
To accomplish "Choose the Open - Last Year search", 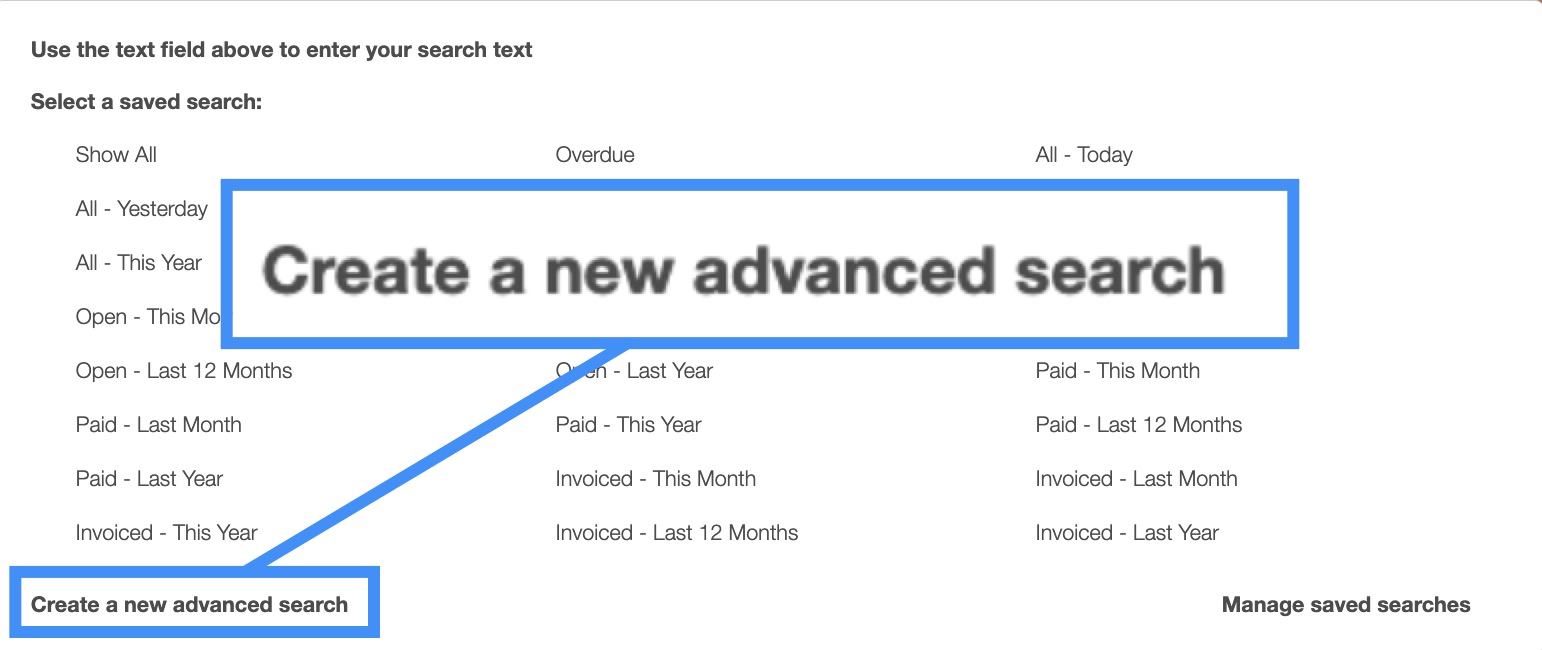I will coord(660,371).
